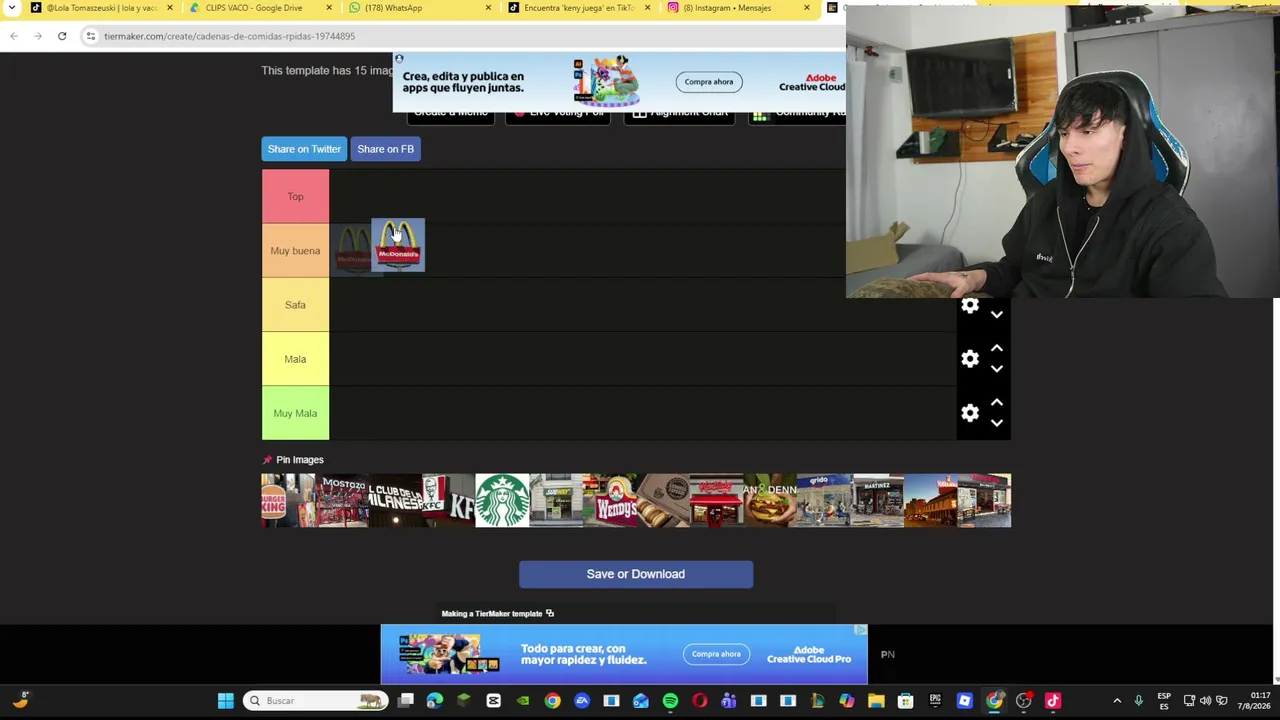Click the Mala tier label
The height and width of the screenshot is (720, 1280).
pyautogui.click(x=295, y=359)
